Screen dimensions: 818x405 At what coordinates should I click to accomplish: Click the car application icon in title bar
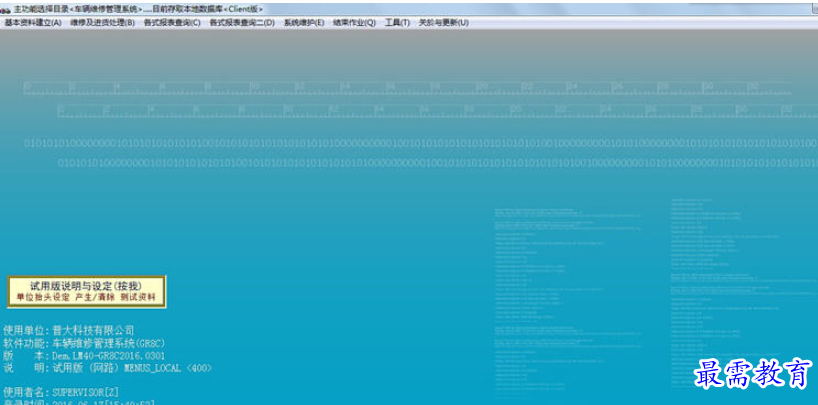6,8
